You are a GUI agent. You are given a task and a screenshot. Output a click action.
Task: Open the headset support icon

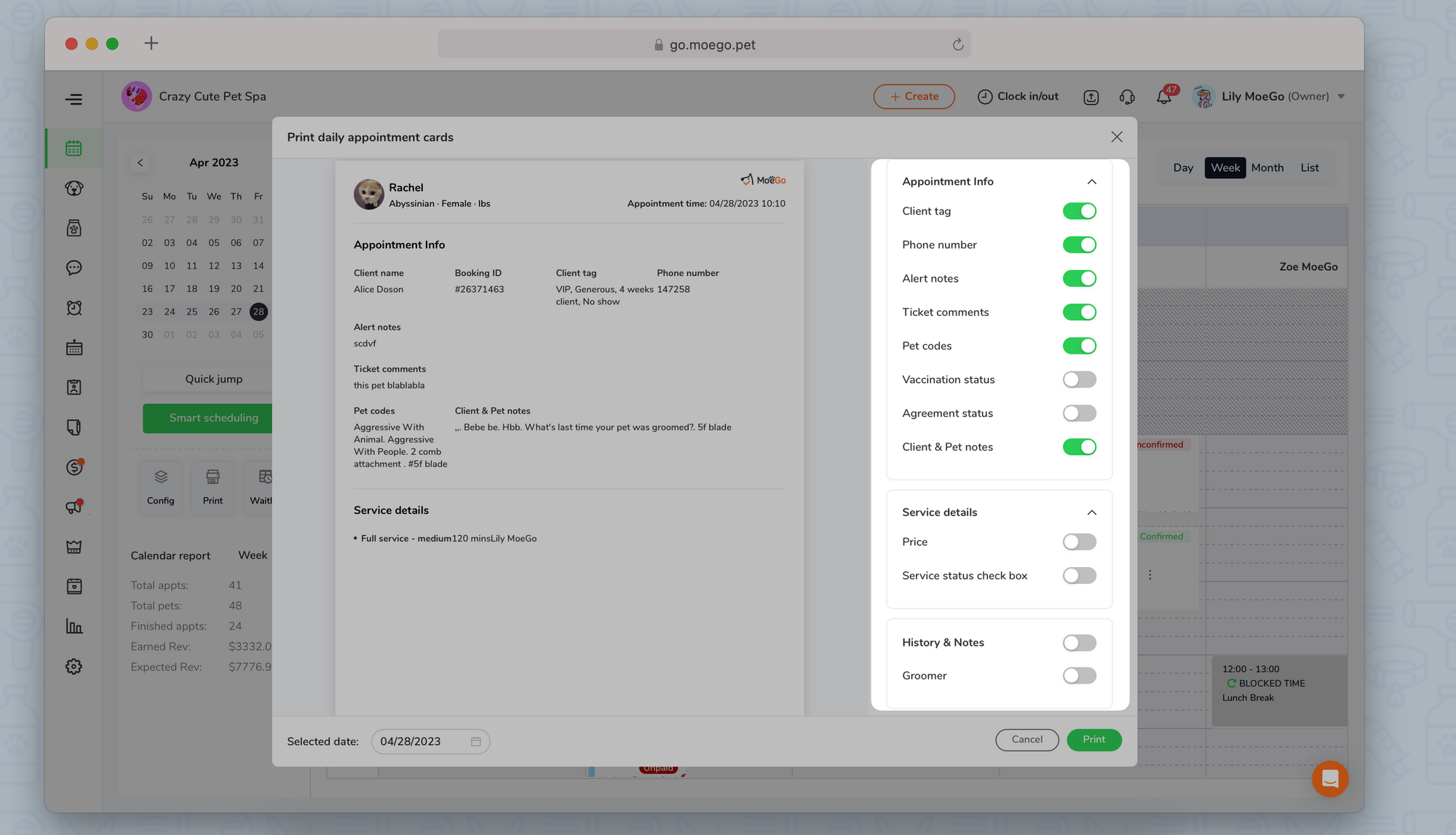coord(1127,96)
